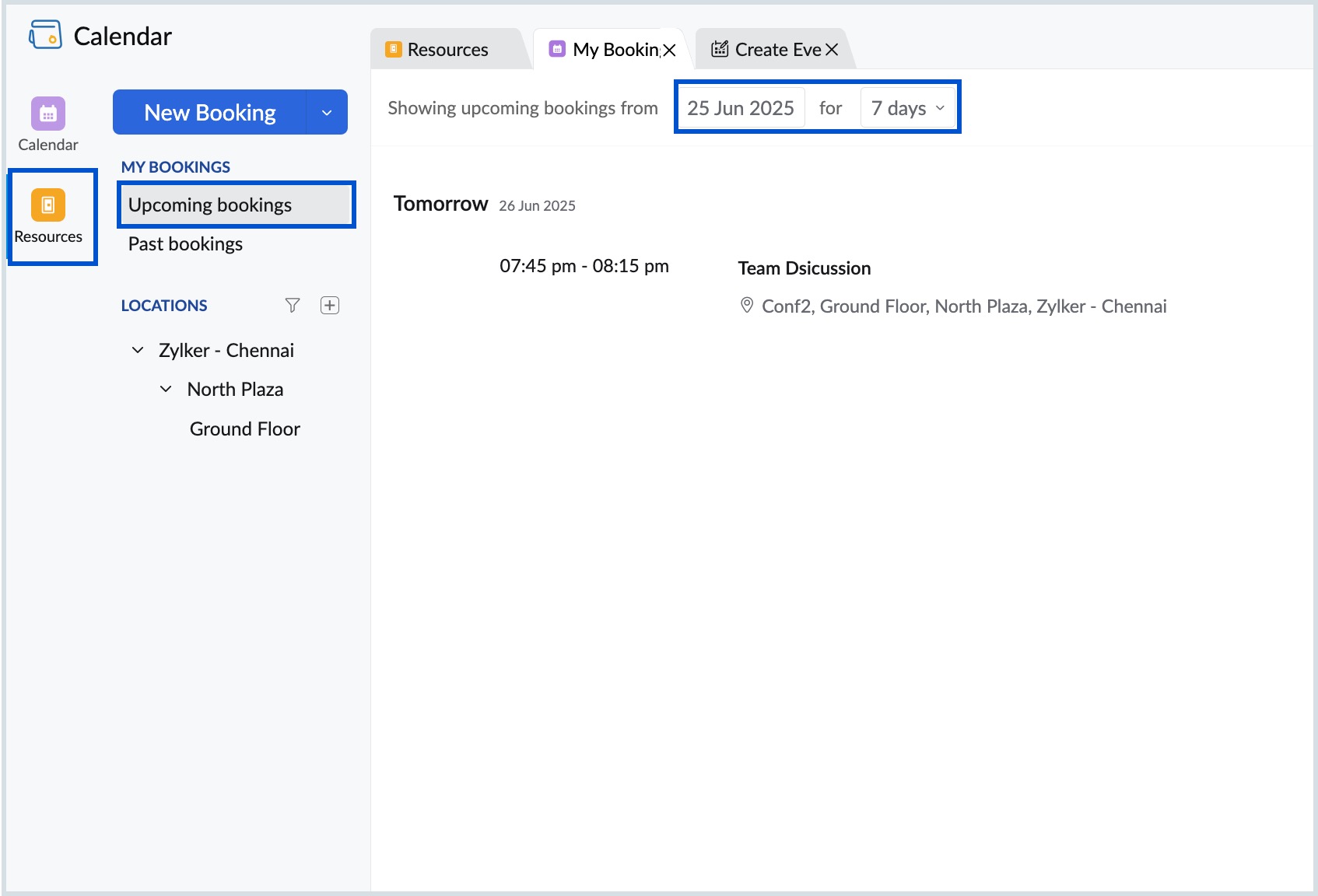Screen dimensions: 1318x896
Task: Select Upcoming bookings in sidebar
Action: pyautogui.click(x=237, y=205)
